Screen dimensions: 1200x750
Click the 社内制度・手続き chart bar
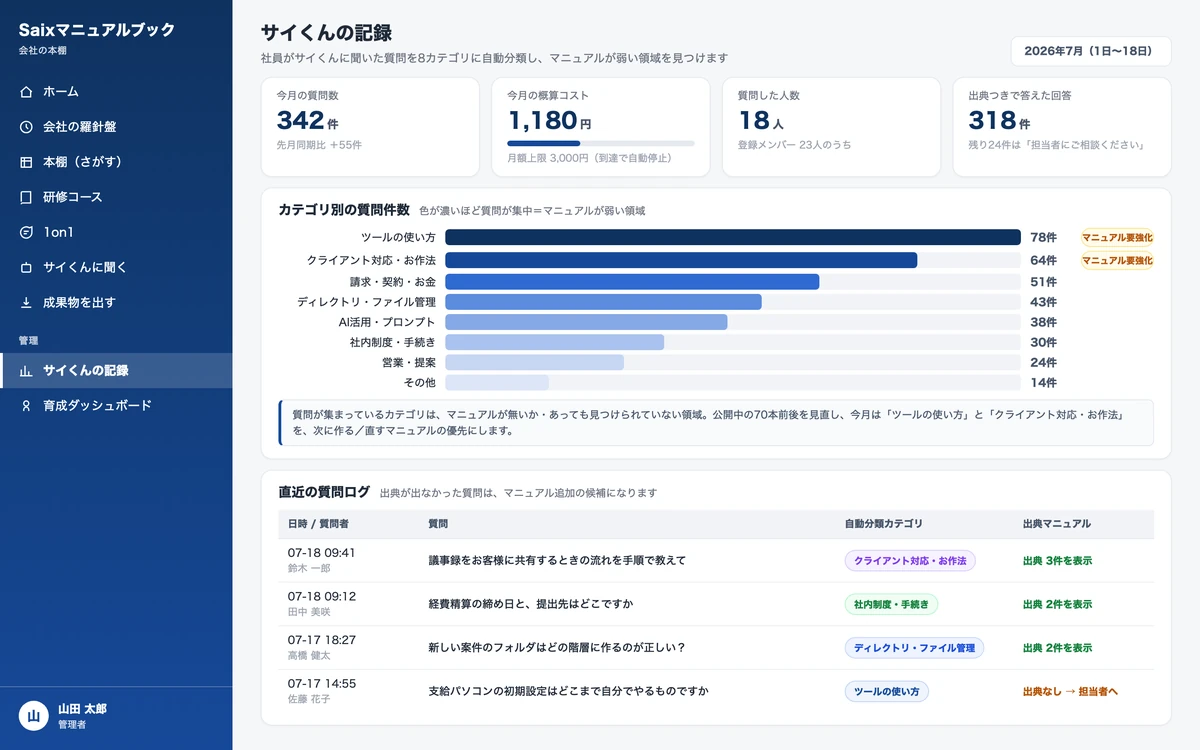pyautogui.click(x=554, y=342)
